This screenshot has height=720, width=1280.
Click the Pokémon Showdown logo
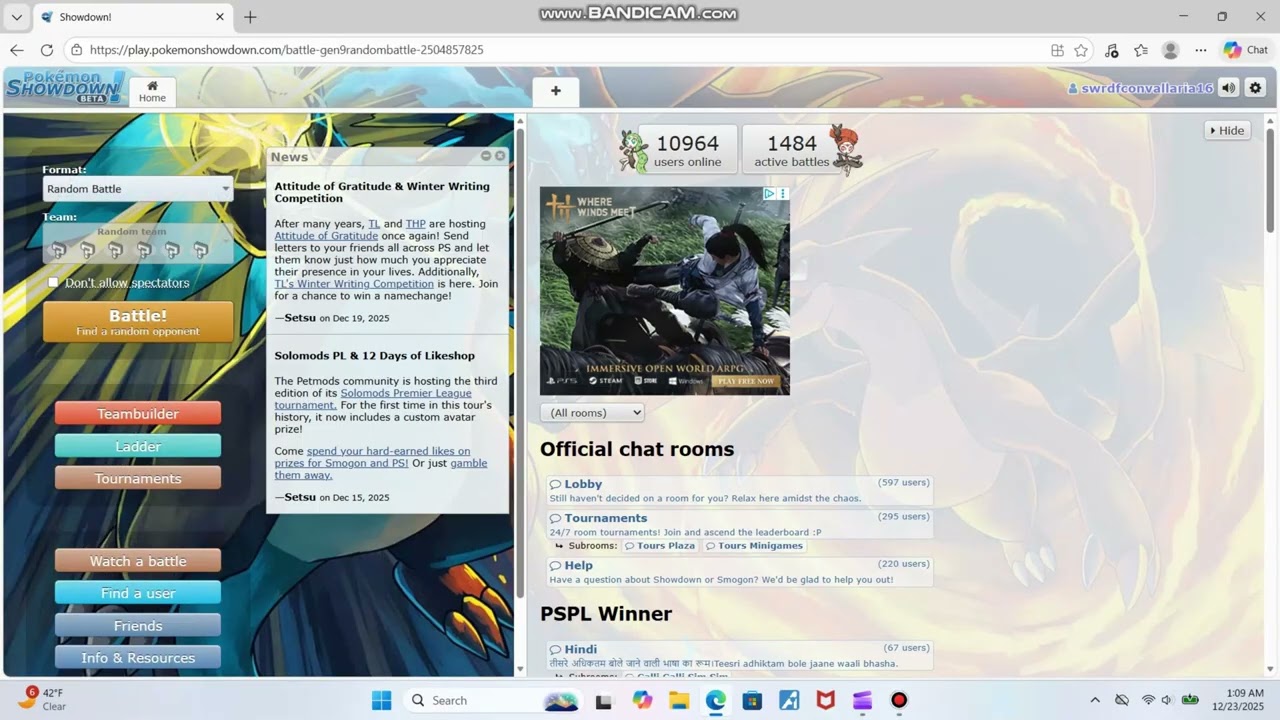(65, 88)
